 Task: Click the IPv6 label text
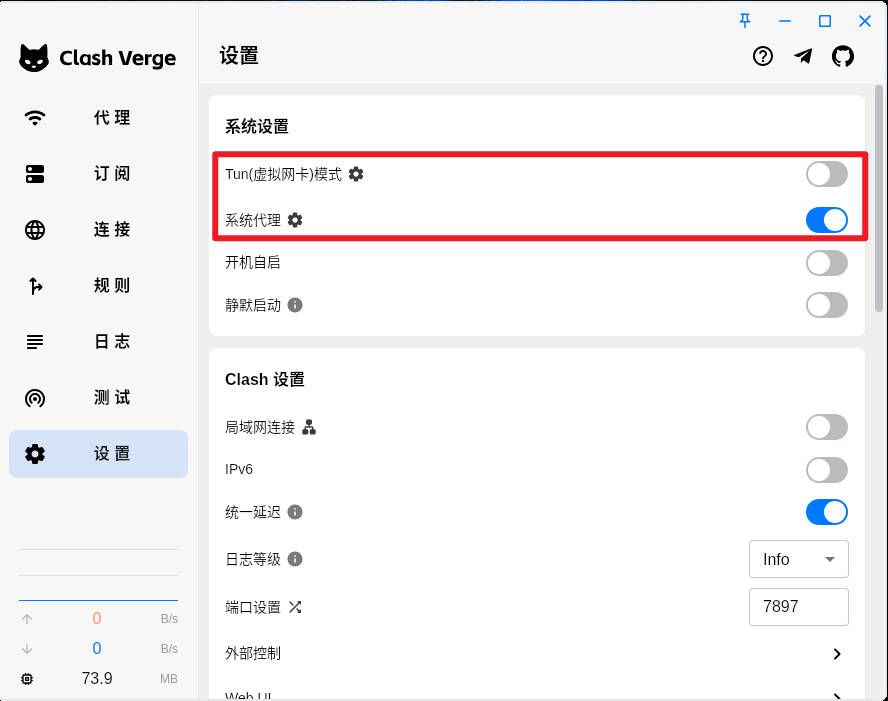pos(238,469)
